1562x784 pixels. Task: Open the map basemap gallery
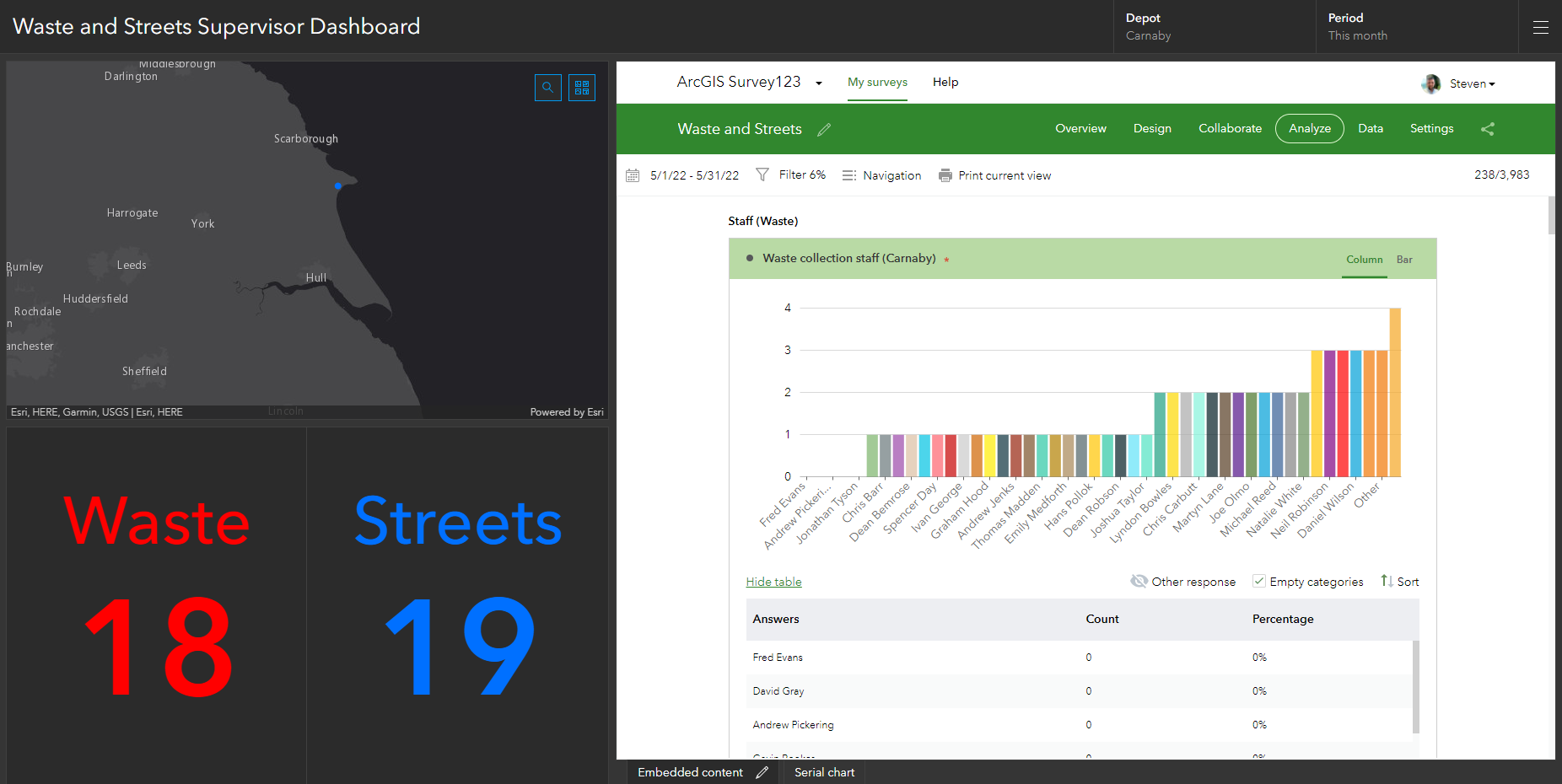[x=582, y=88]
